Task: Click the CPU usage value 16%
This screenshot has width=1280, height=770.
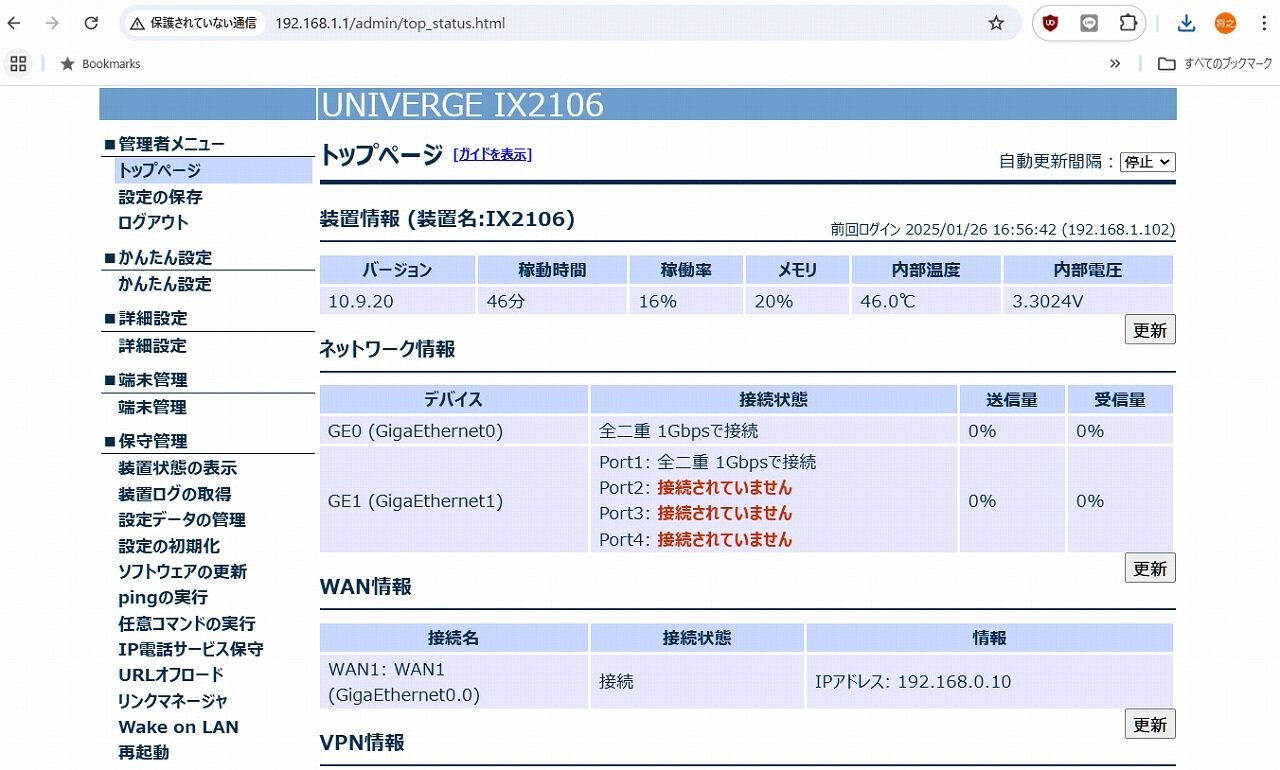Action: 658,301
